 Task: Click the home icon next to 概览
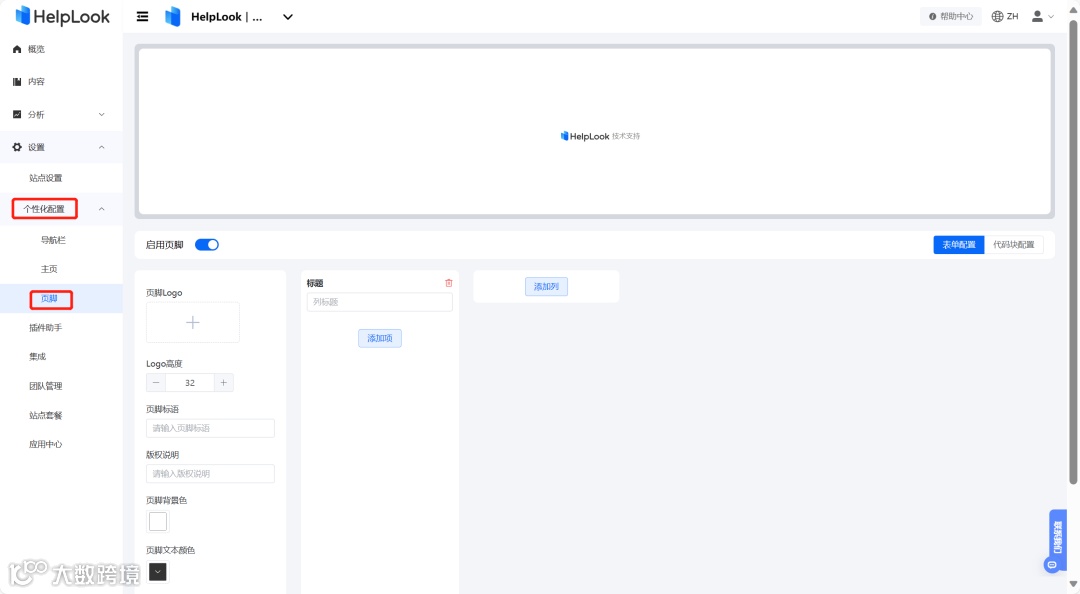[17, 49]
